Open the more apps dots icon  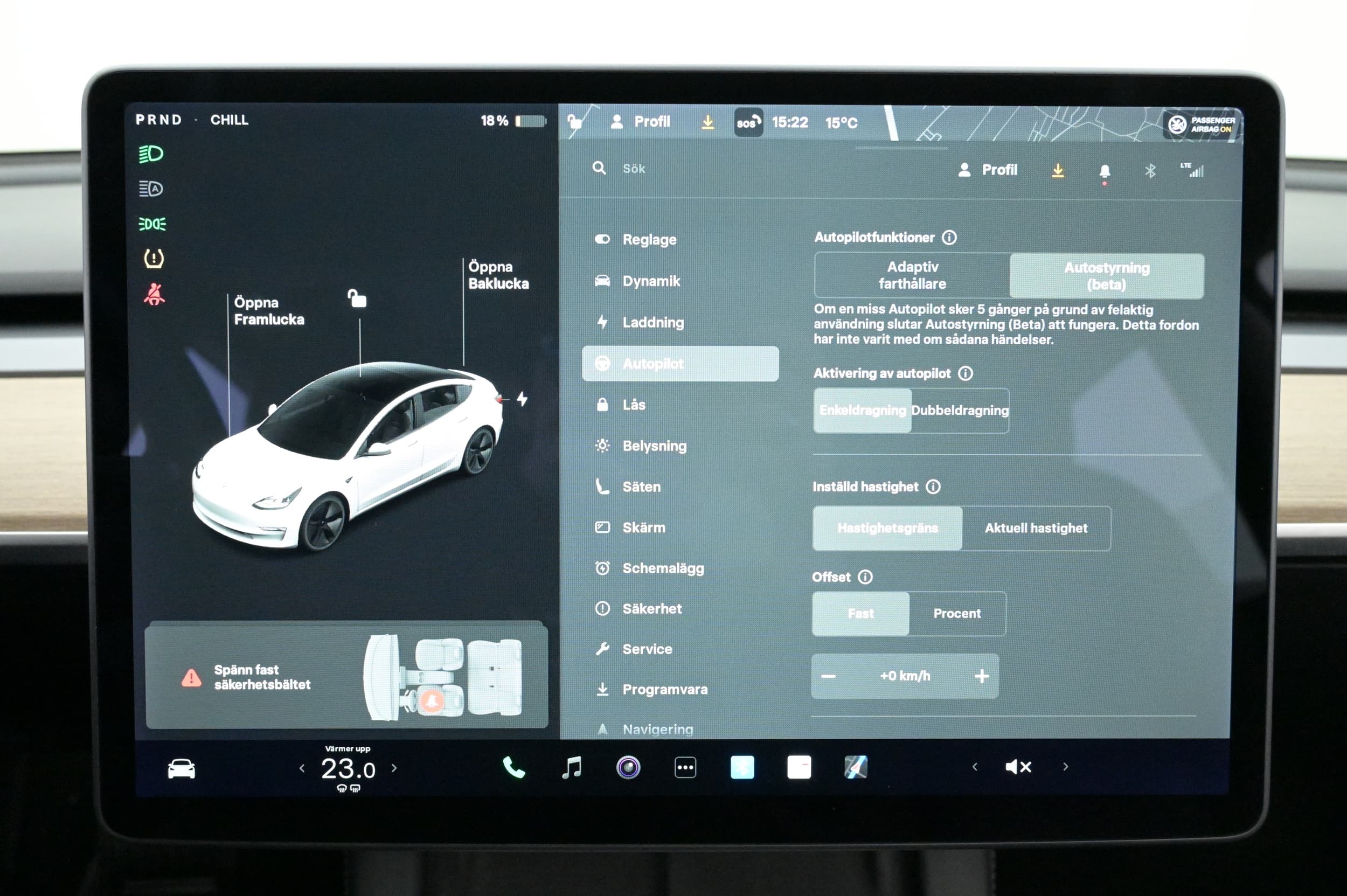(x=685, y=767)
